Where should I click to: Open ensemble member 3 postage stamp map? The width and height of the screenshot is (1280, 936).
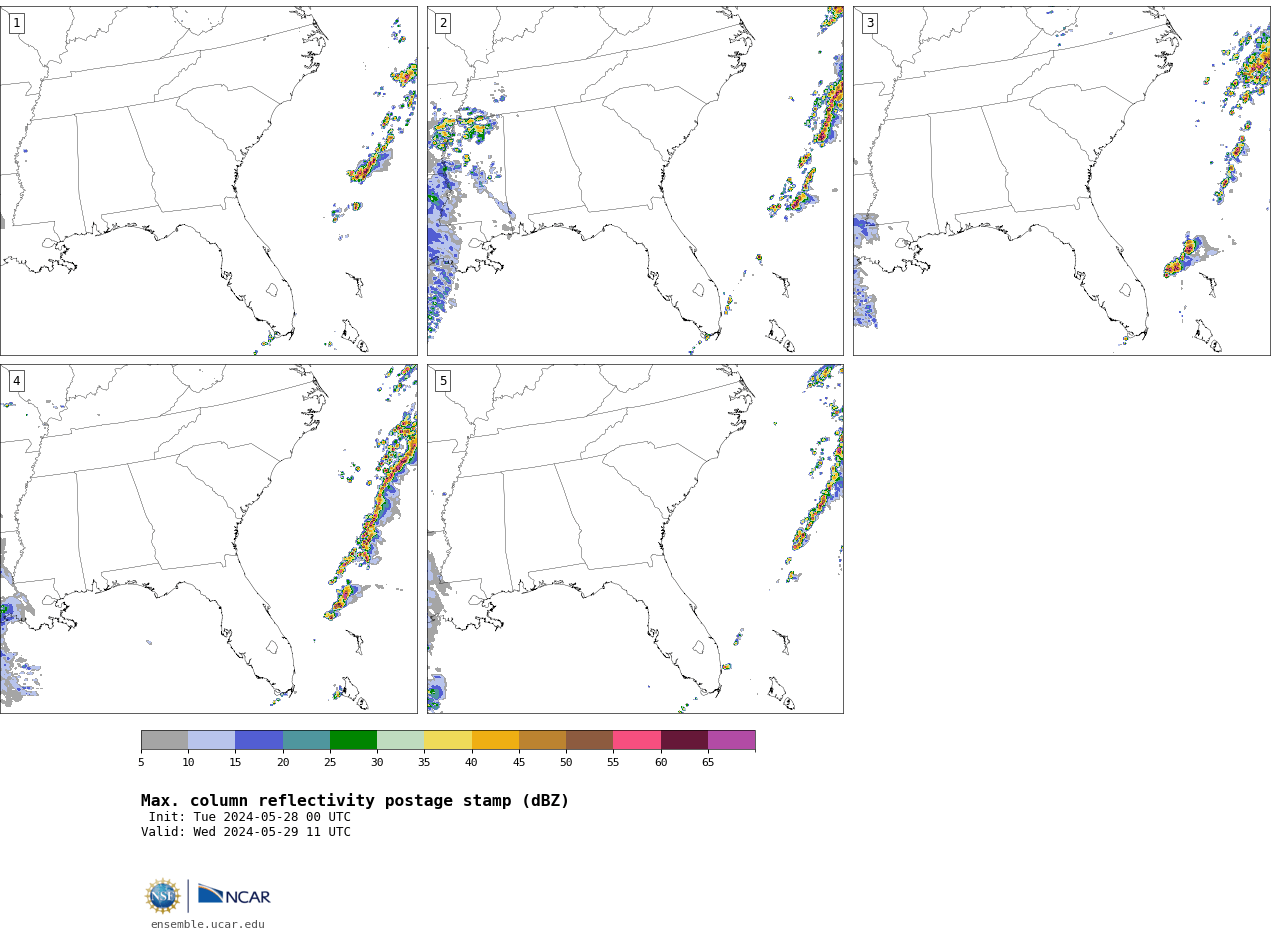1062,181
